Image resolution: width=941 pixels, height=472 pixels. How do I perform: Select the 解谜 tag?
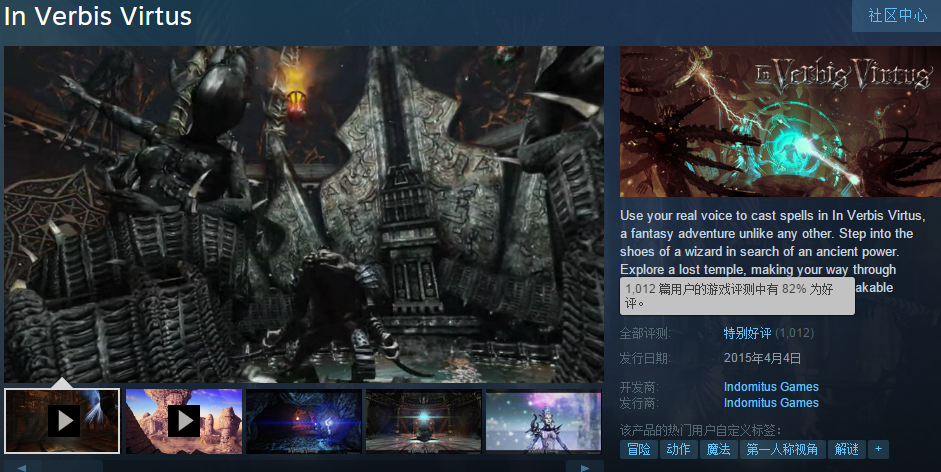tap(846, 449)
